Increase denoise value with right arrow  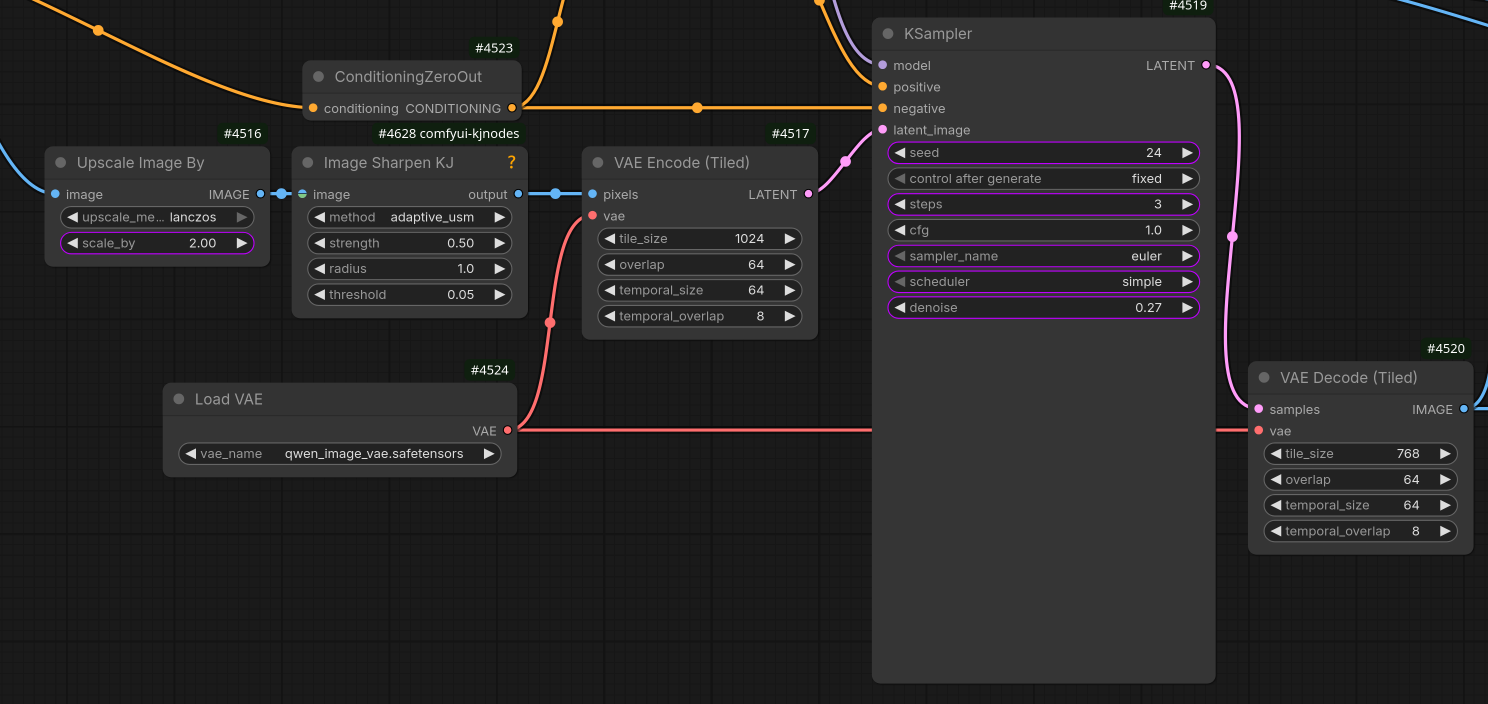point(1187,308)
